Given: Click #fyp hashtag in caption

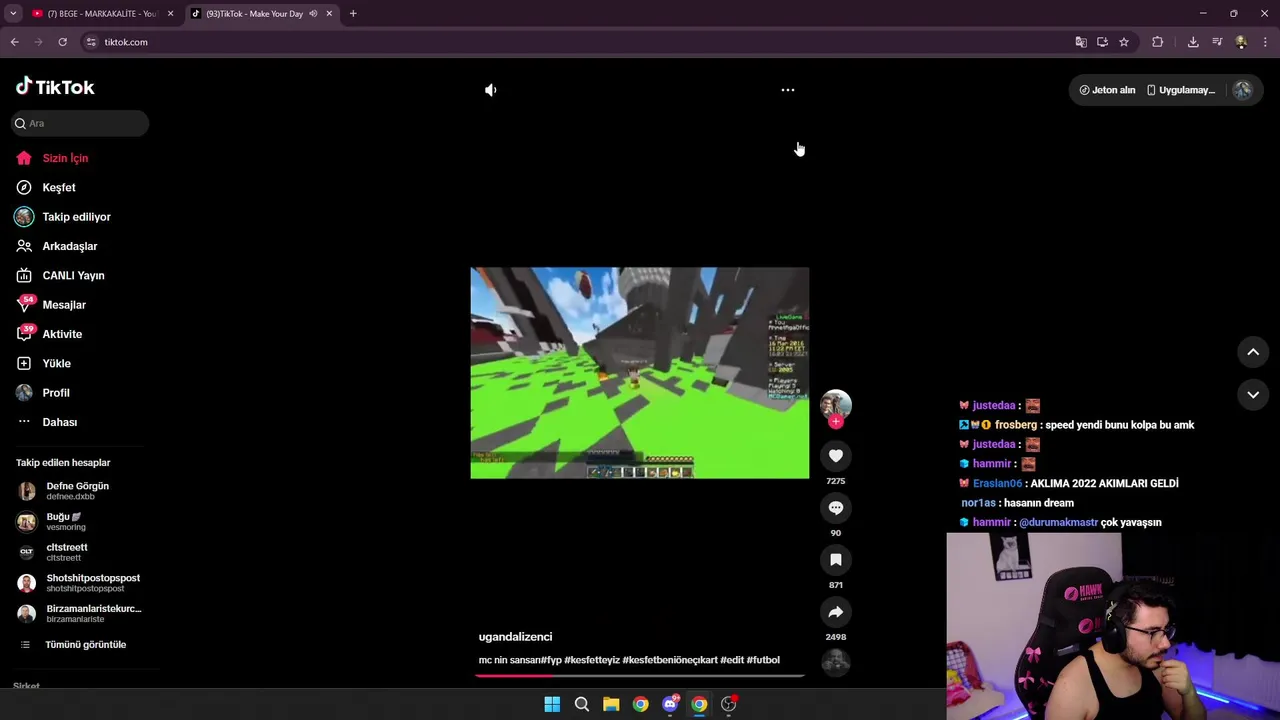Looking at the screenshot, I should pyautogui.click(x=551, y=660).
